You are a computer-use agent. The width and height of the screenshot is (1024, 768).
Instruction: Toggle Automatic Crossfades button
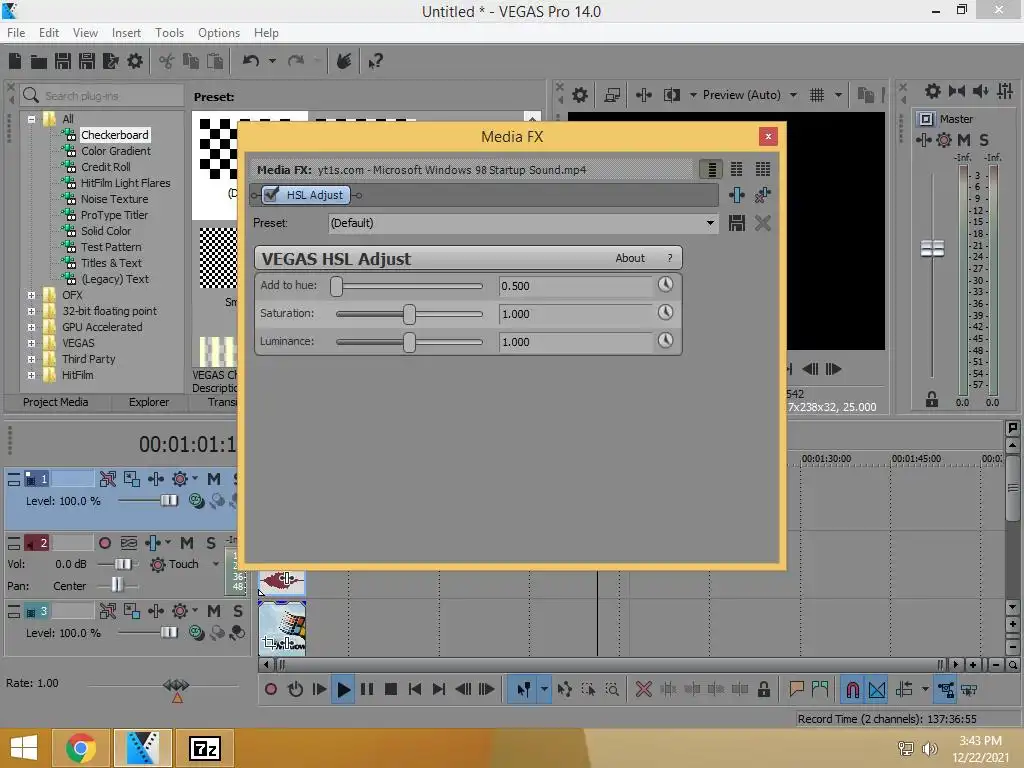877,690
